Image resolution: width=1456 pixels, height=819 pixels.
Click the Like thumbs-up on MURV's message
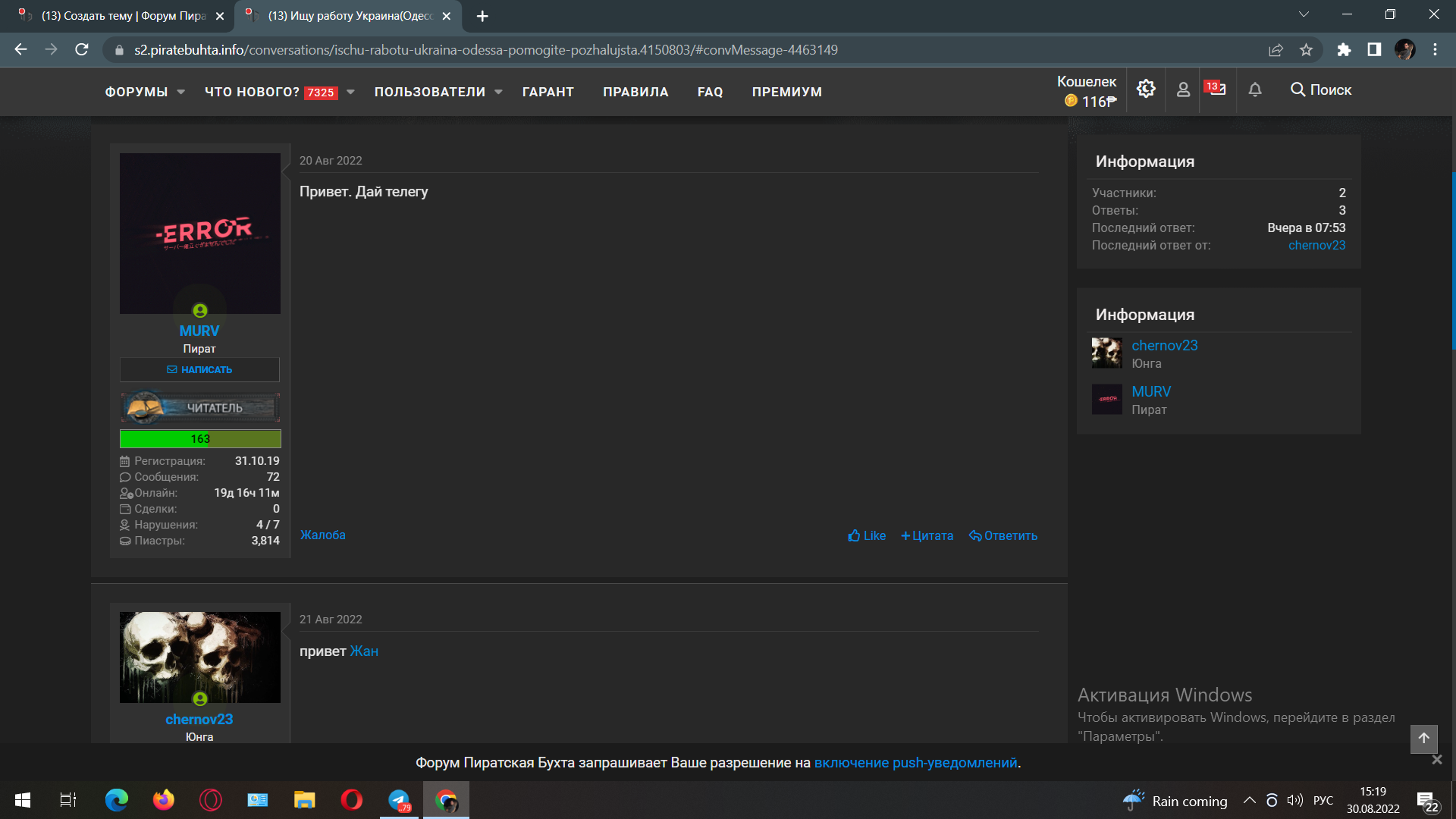point(867,535)
